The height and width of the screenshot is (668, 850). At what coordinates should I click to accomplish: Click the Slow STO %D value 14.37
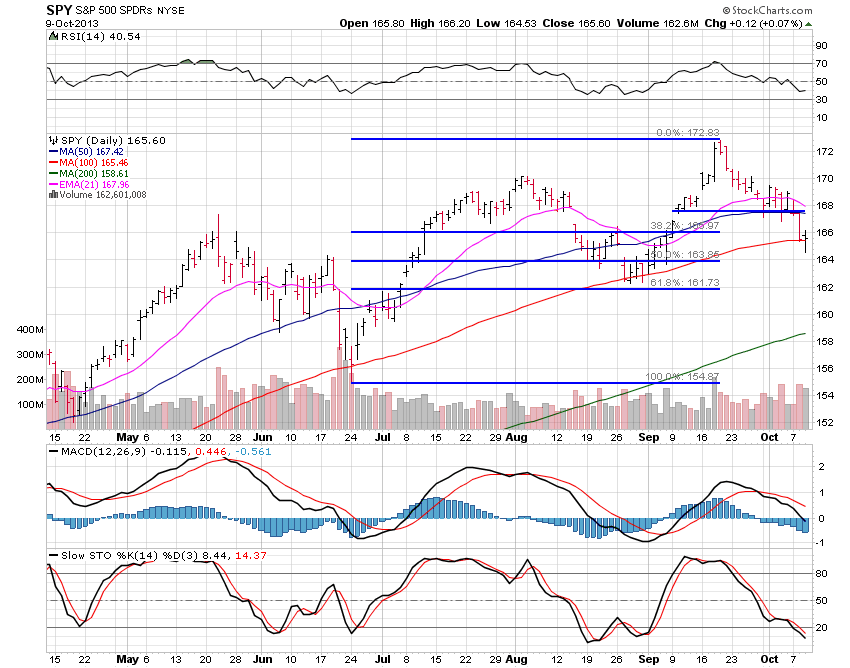[250, 556]
